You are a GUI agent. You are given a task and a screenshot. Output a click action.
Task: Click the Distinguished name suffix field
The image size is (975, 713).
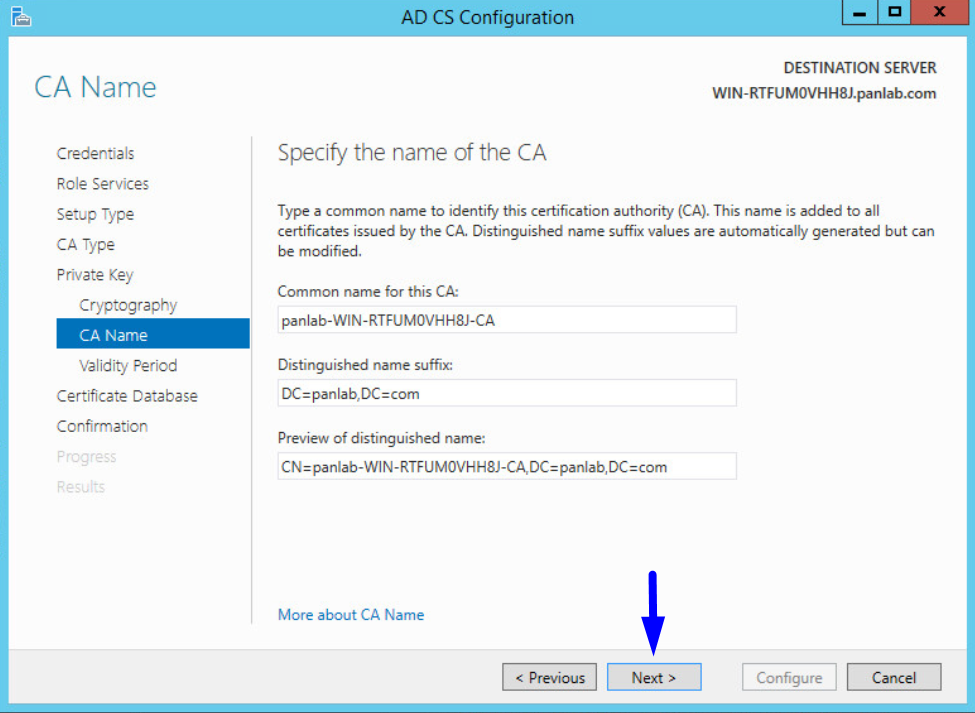tap(505, 393)
